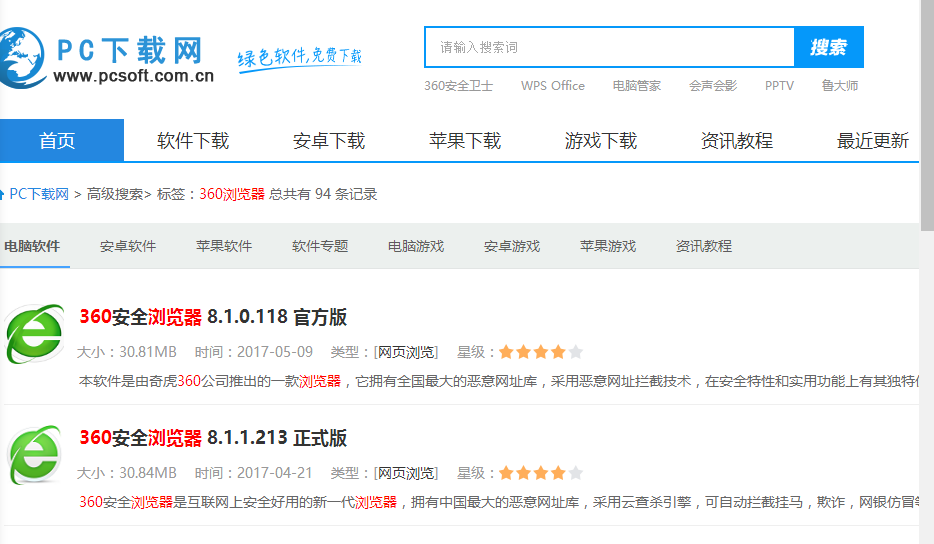The image size is (934, 544).
Task: Open the 最近更新 navigation item
Action: (x=873, y=141)
